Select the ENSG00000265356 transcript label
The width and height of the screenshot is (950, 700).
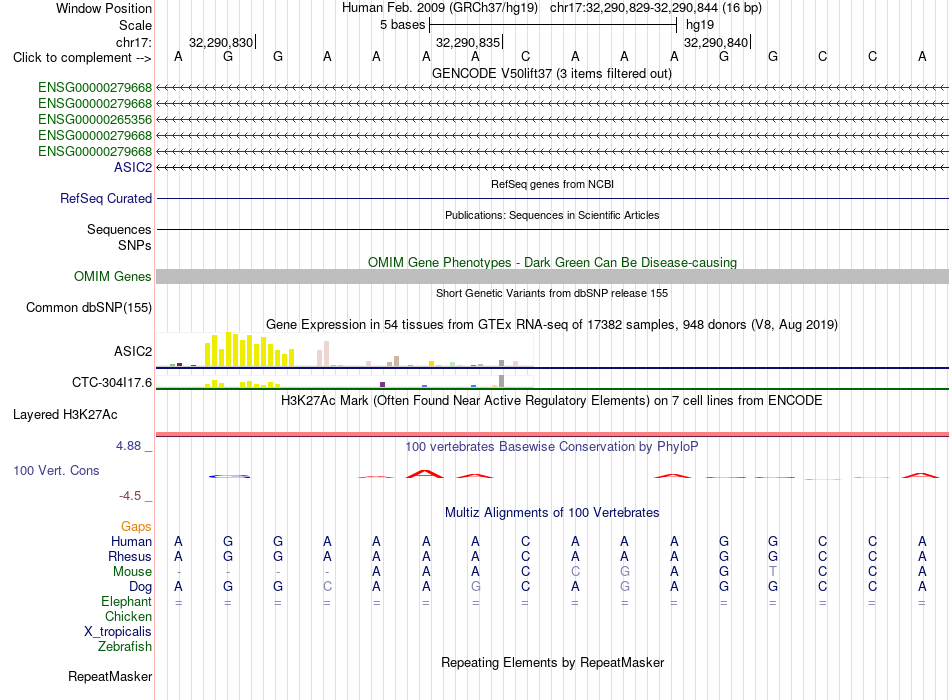(95, 119)
